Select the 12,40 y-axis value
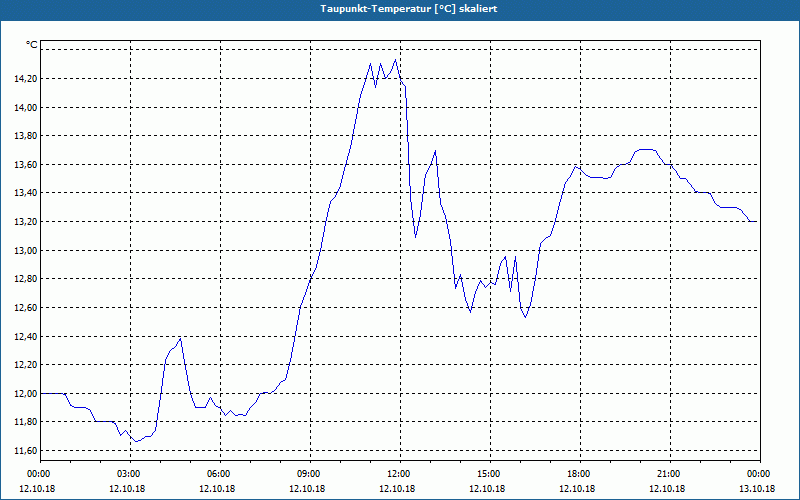The height and width of the screenshot is (500, 800). [26, 337]
